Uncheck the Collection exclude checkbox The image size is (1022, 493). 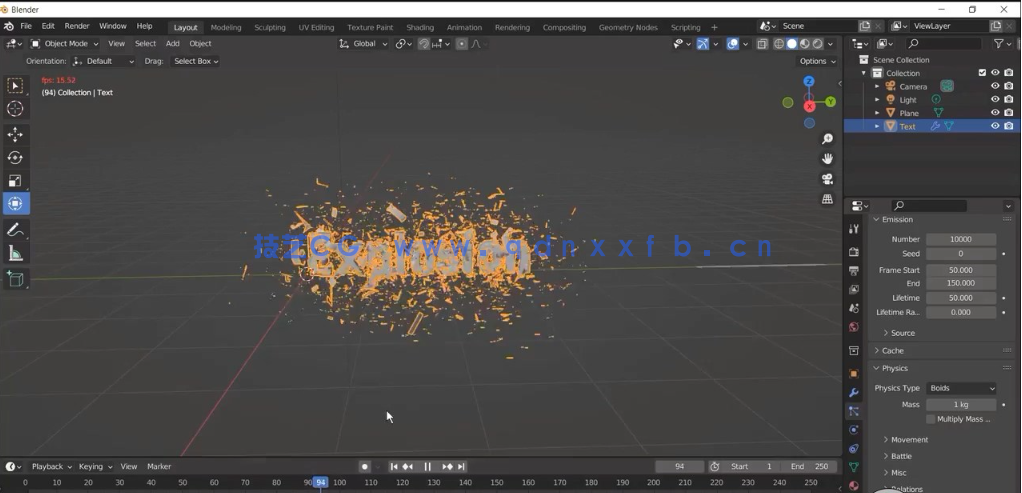click(x=982, y=73)
